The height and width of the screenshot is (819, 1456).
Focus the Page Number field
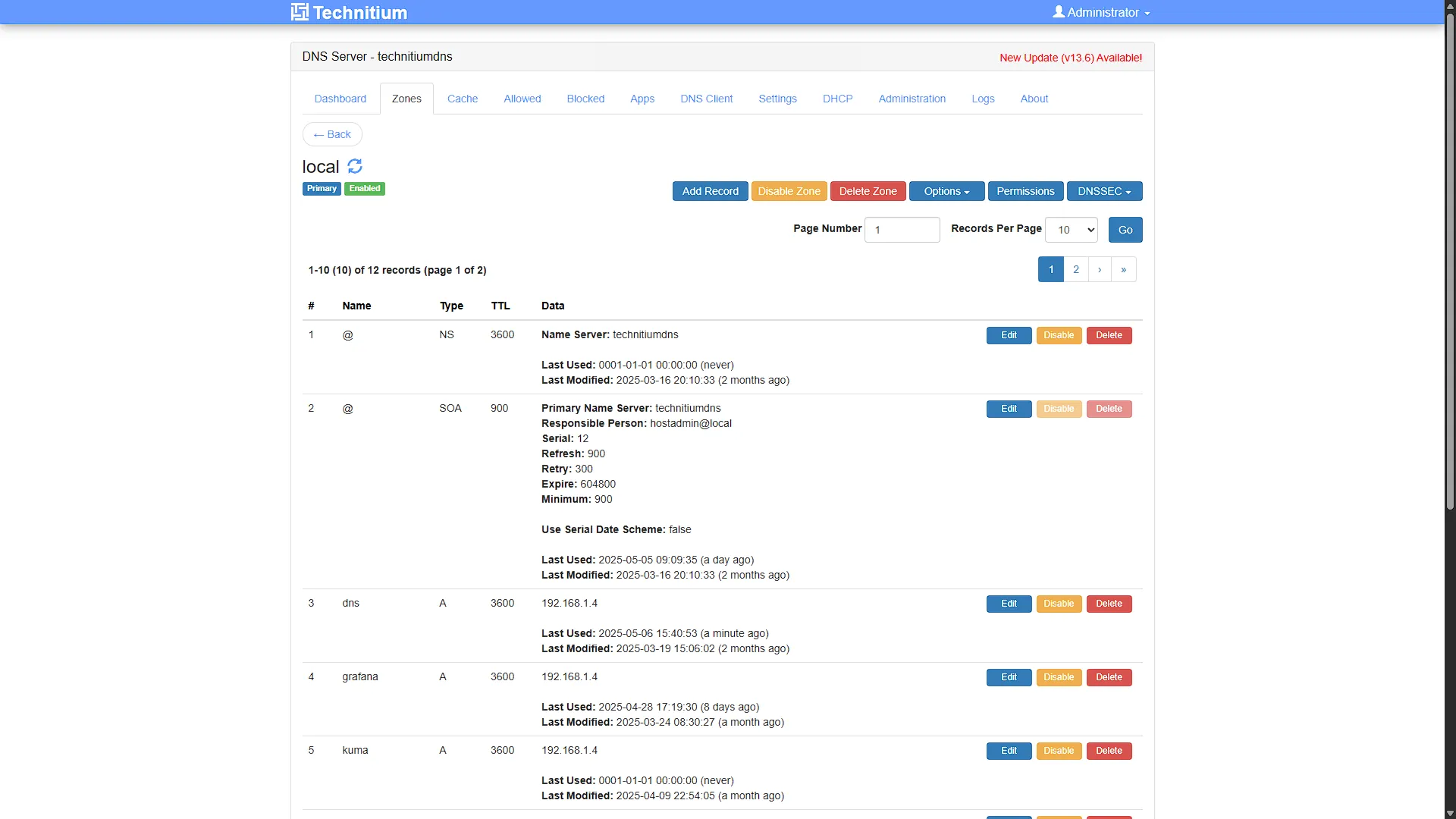(902, 230)
